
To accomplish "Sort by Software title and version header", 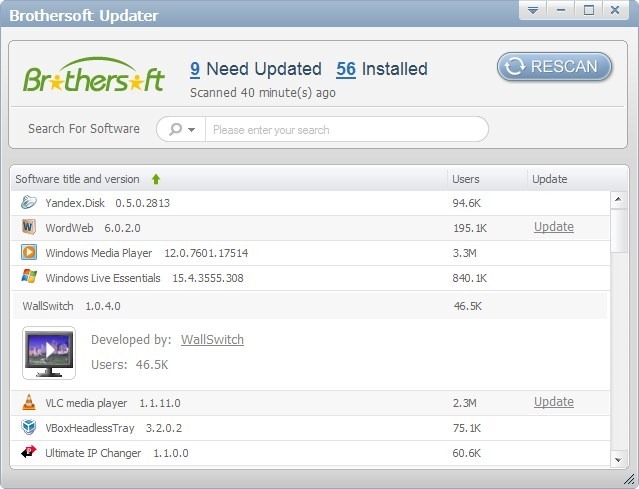I will (x=77, y=179).
